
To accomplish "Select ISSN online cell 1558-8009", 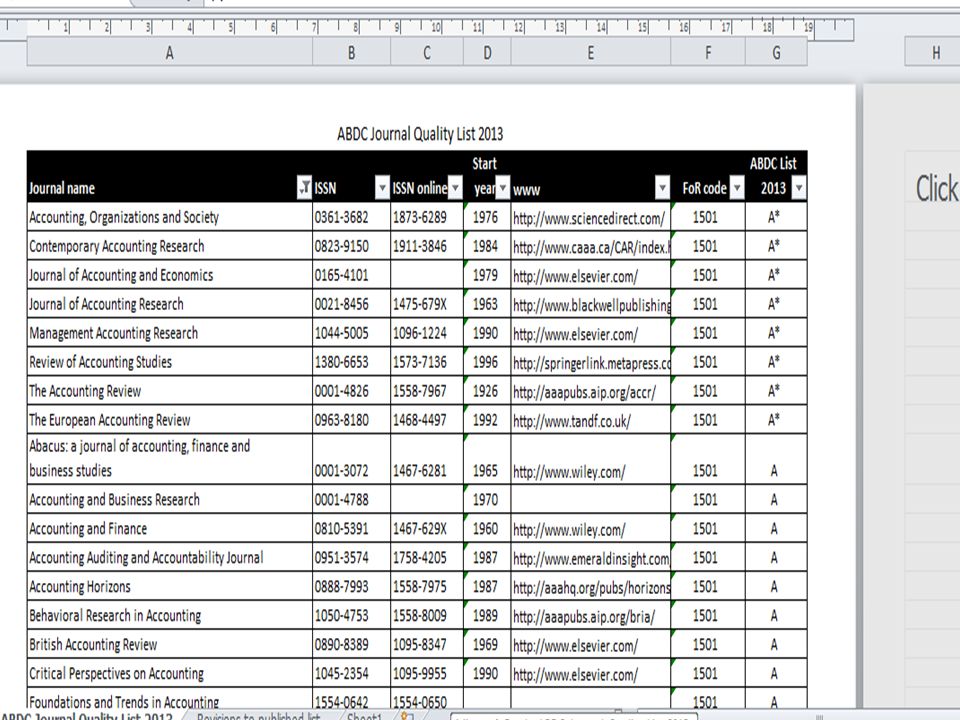I will (427, 615).
